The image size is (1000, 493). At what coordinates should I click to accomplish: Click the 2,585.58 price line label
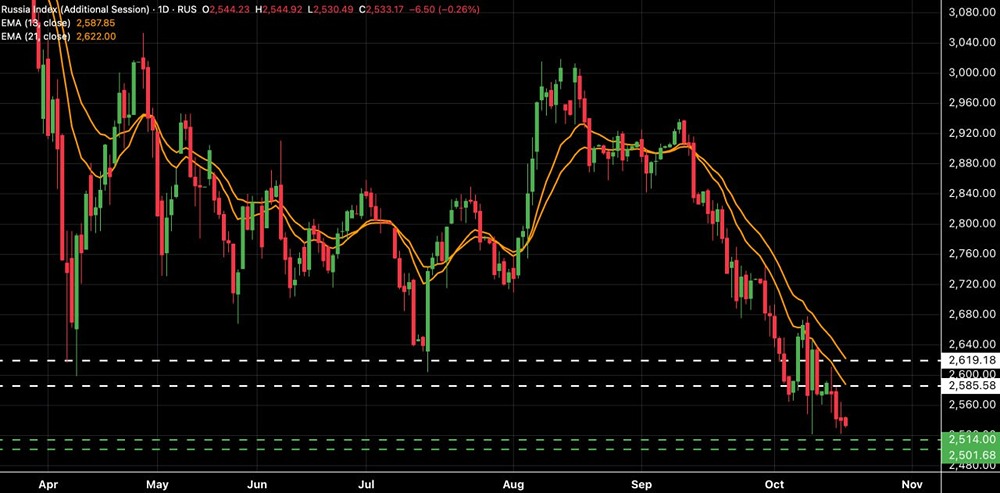972,386
